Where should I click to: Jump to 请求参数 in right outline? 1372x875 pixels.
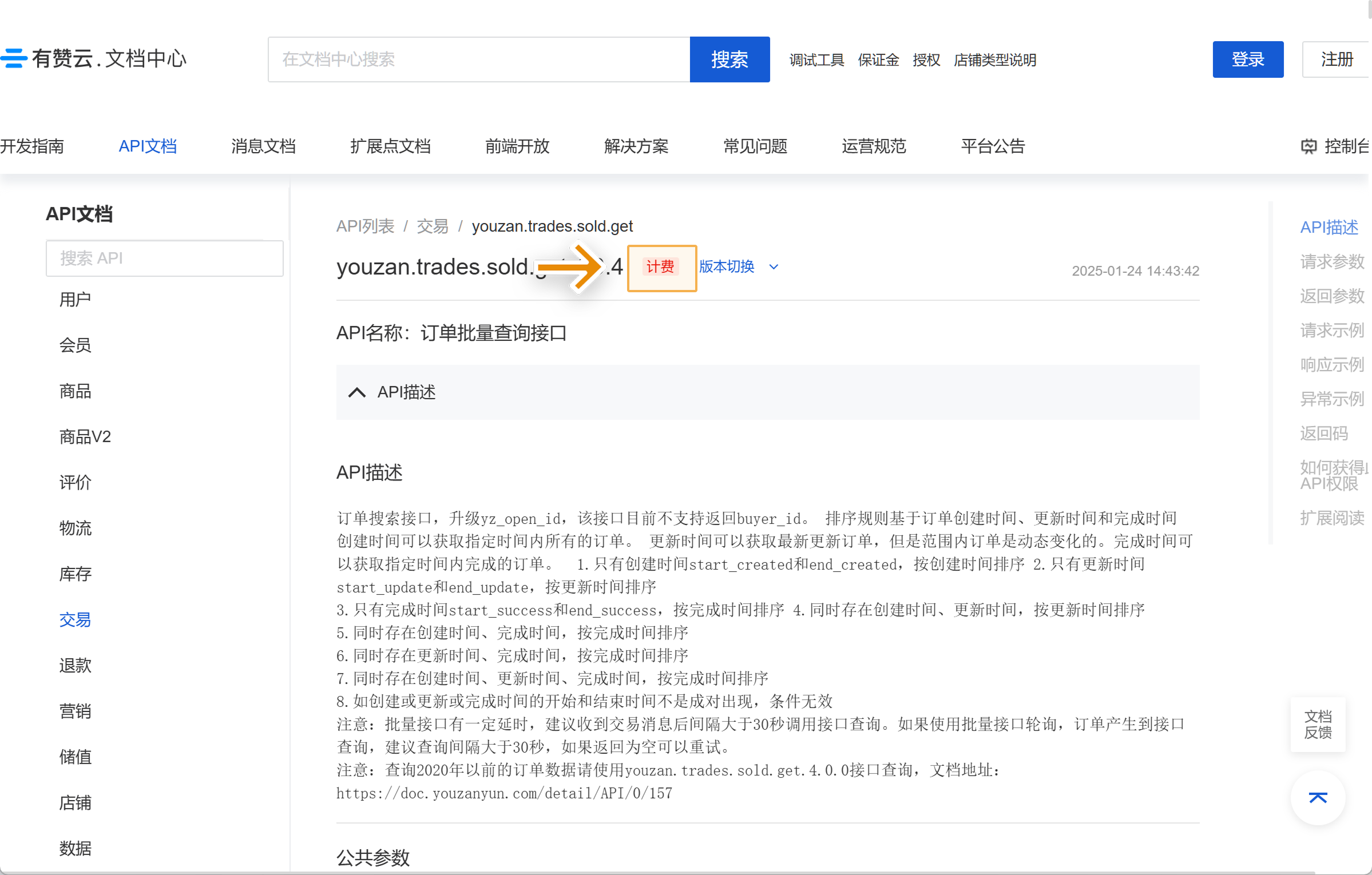(x=1331, y=262)
